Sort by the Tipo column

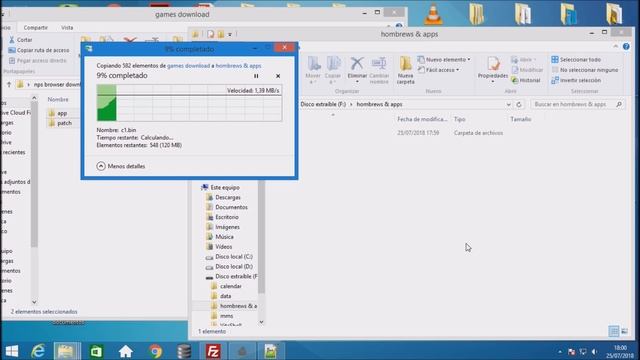(x=460, y=119)
